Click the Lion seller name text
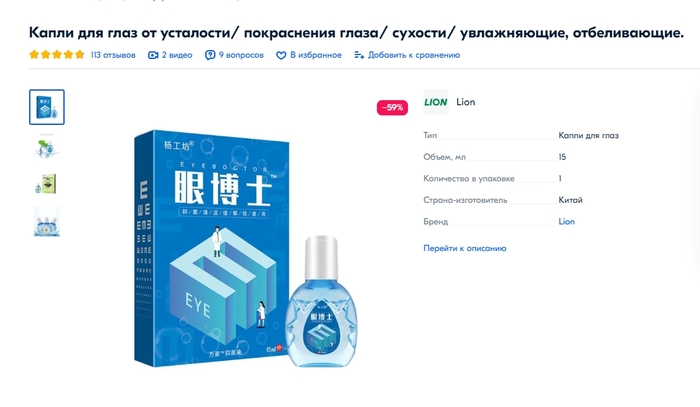This screenshot has width=700, height=407. 466,102
